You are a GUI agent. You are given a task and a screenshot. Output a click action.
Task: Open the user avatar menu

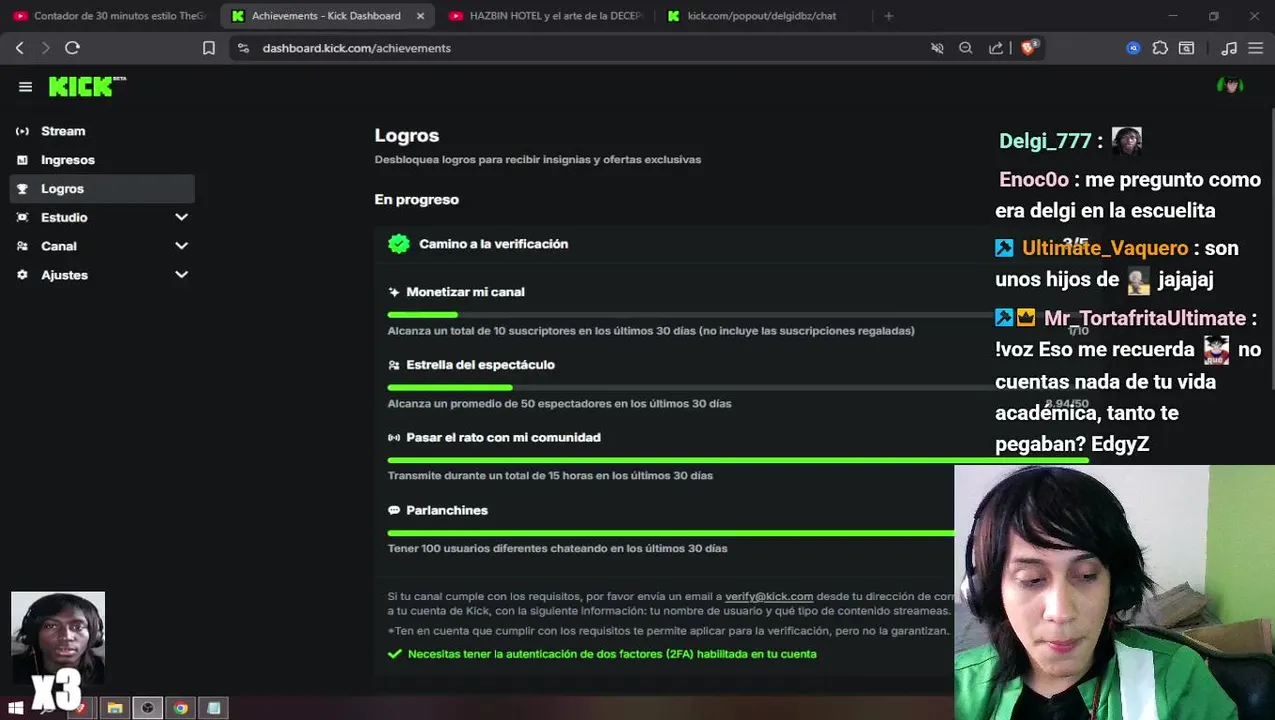(x=1230, y=86)
